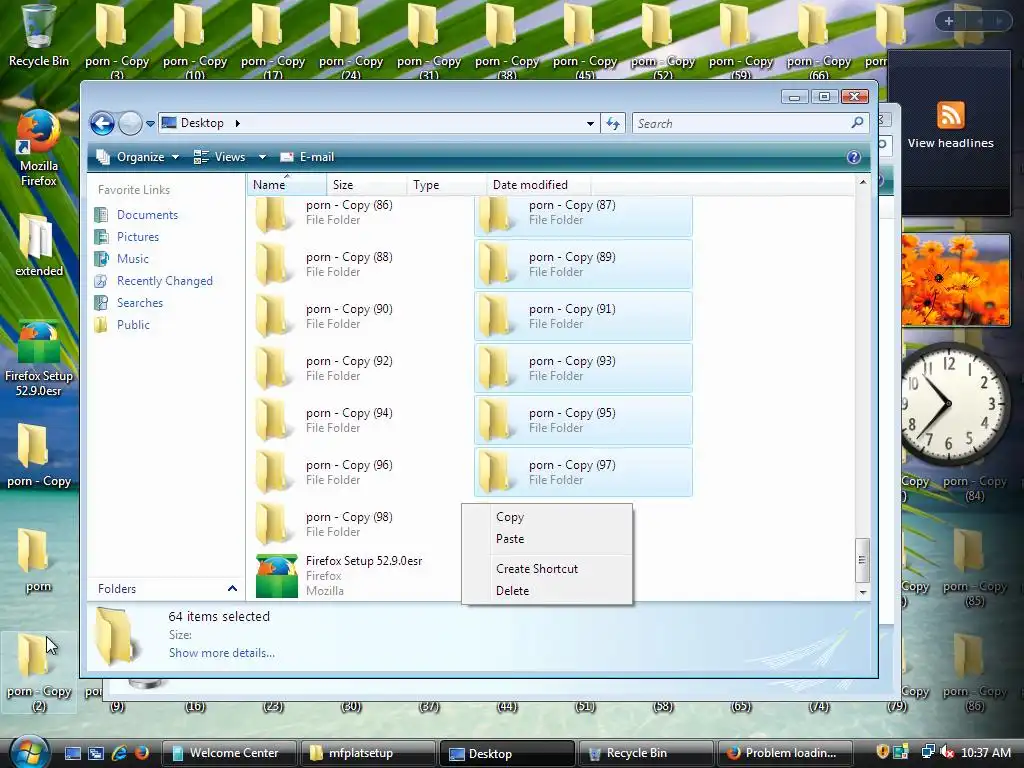Choose Create Shortcut from the context menu
1024x768 pixels.
(x=537, y=569)
